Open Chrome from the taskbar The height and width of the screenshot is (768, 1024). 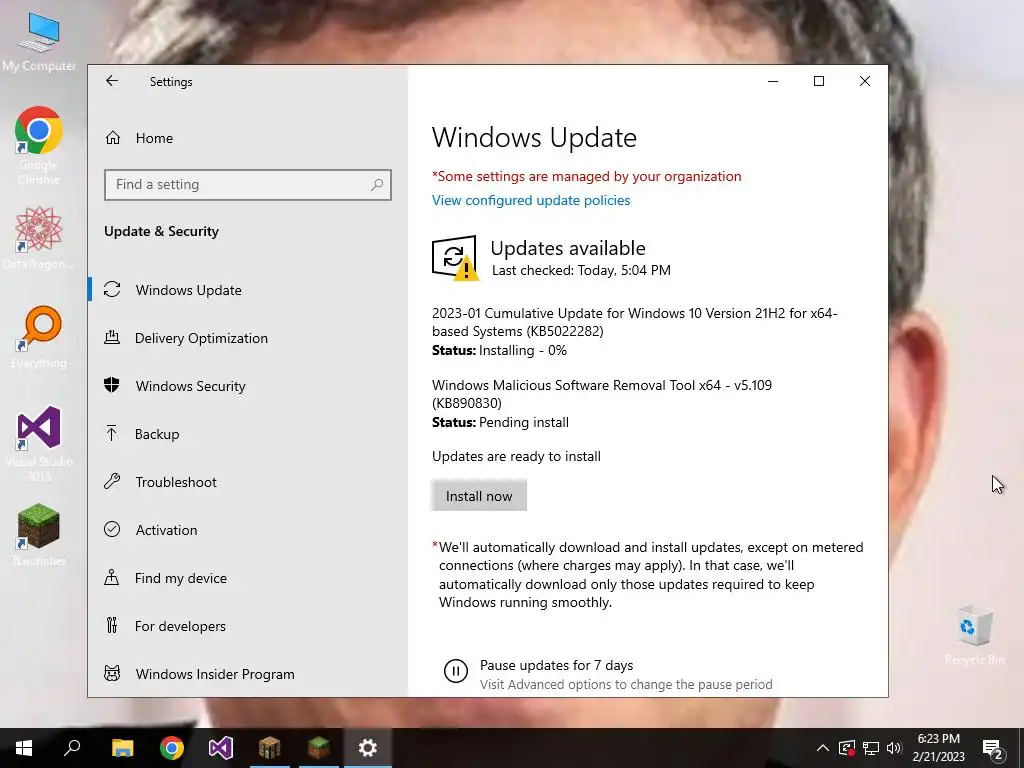(x=172, y=748)
